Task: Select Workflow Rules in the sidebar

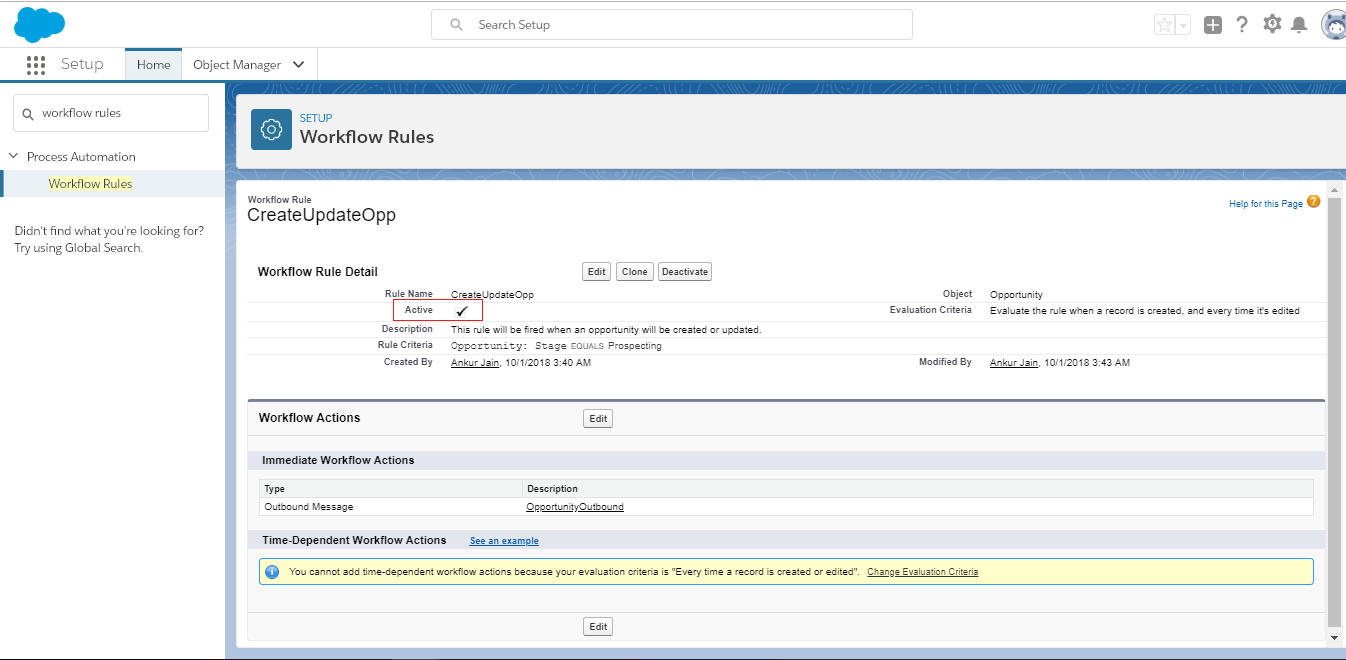Action: 90,184
